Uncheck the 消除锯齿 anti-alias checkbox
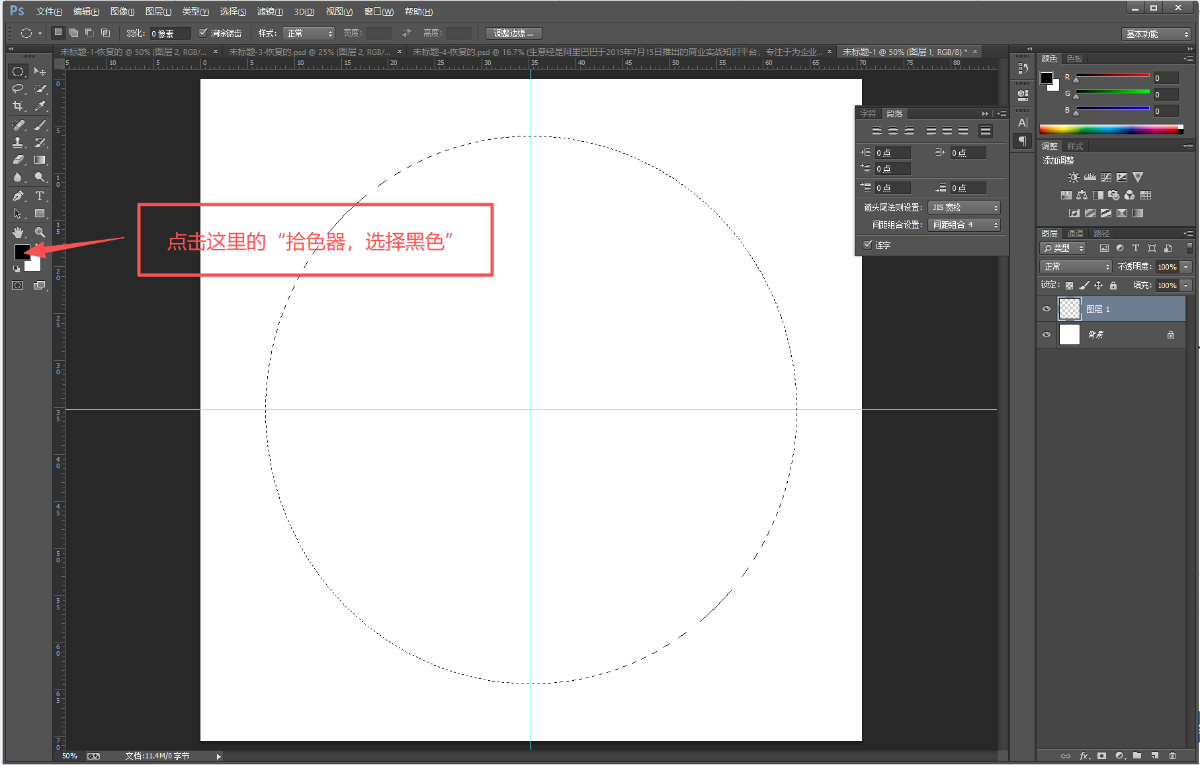 tap(203, 33)
